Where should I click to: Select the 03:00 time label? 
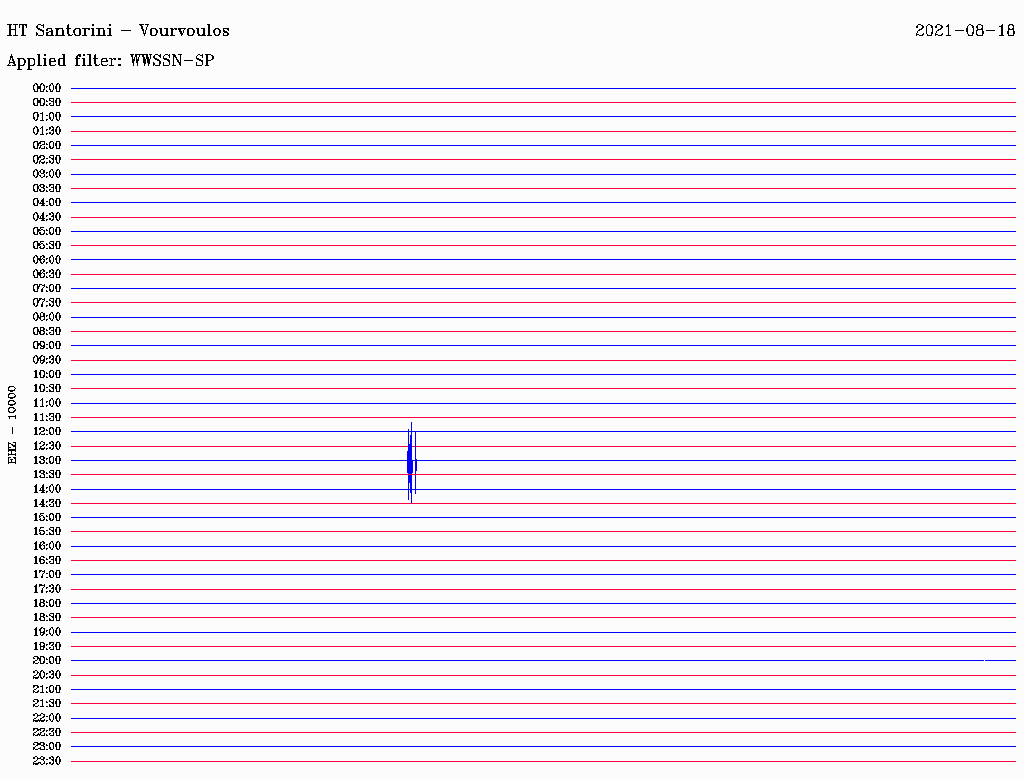tap(47, 174)
